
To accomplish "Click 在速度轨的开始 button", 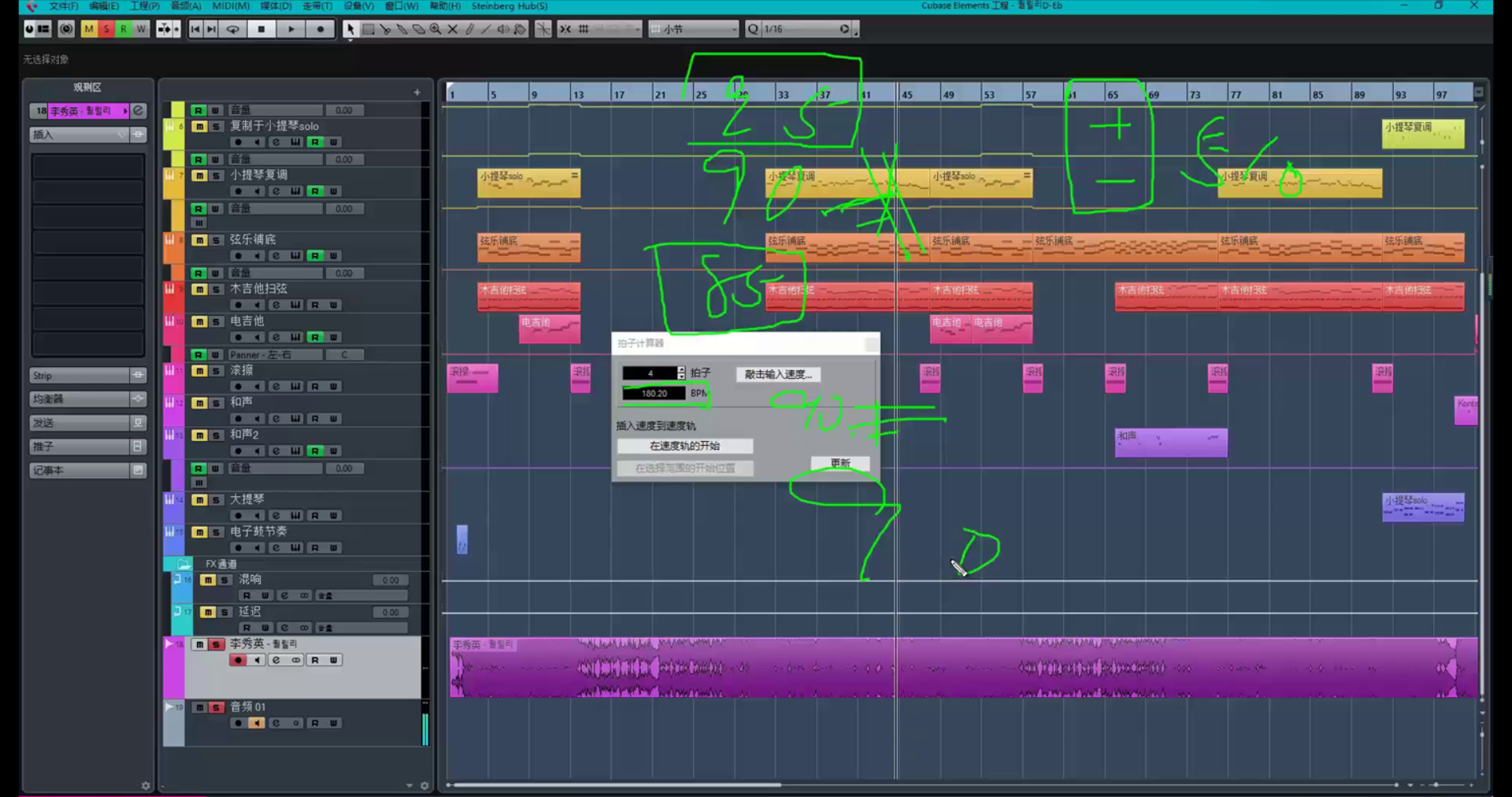I will pyautogui.click(x=685, y=446).
